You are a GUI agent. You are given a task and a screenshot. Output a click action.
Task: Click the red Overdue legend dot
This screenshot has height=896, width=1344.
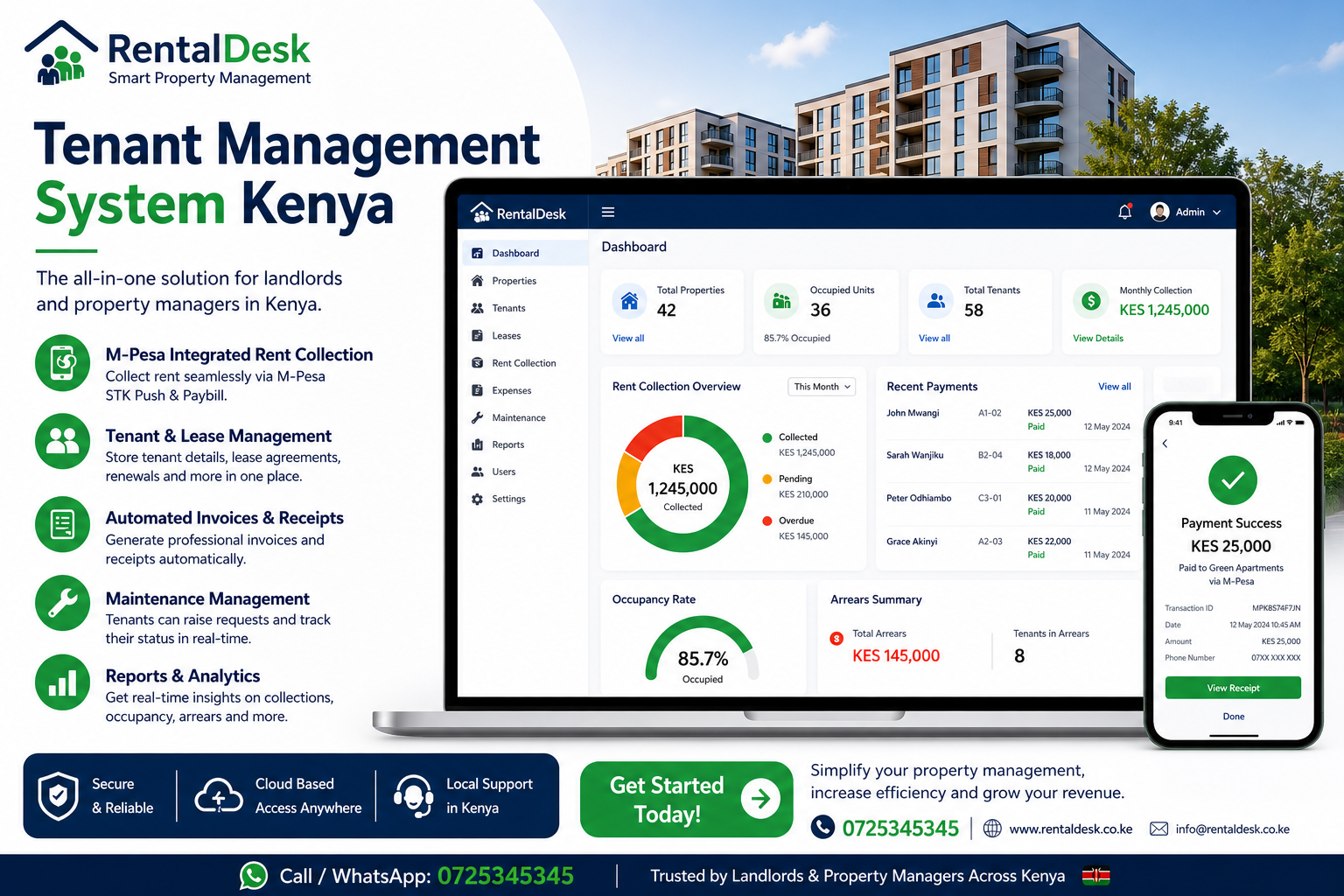click(x=767, y=521)
